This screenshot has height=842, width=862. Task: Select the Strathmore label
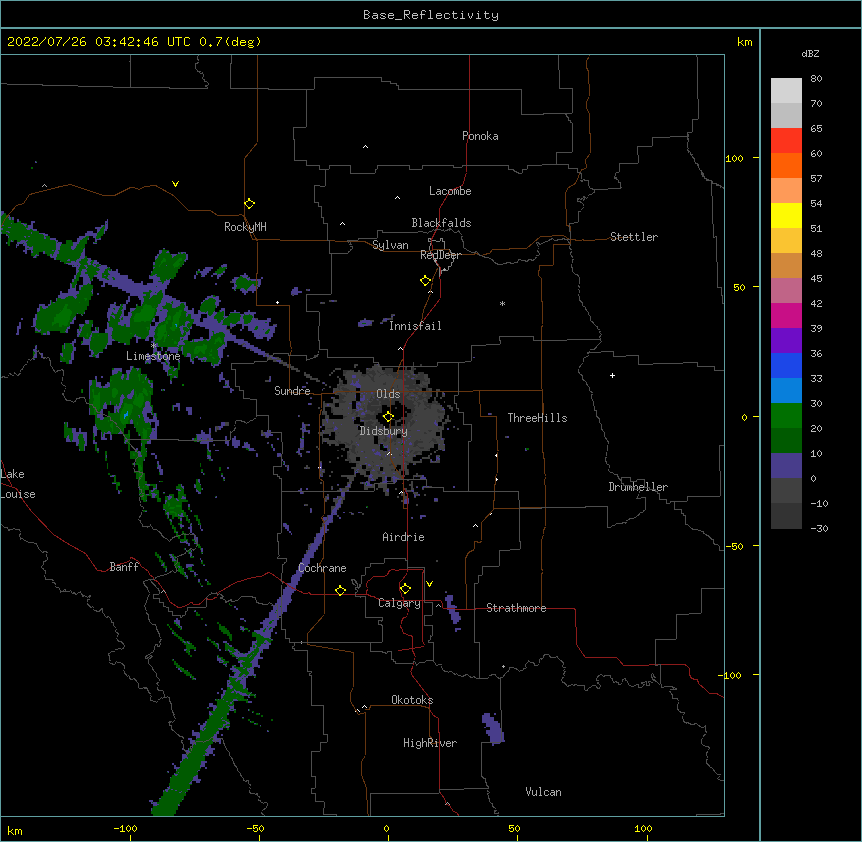click(516, 608)
